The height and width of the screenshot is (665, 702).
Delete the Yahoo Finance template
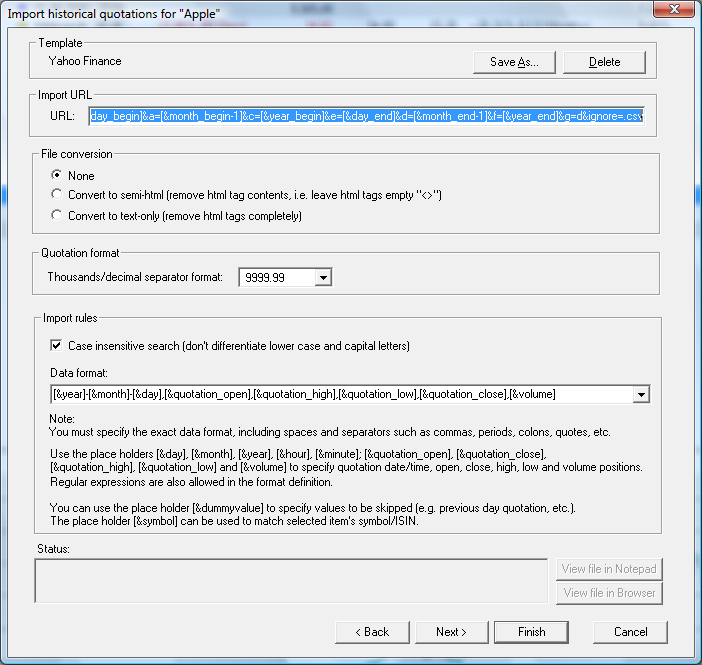click(604, 62)
